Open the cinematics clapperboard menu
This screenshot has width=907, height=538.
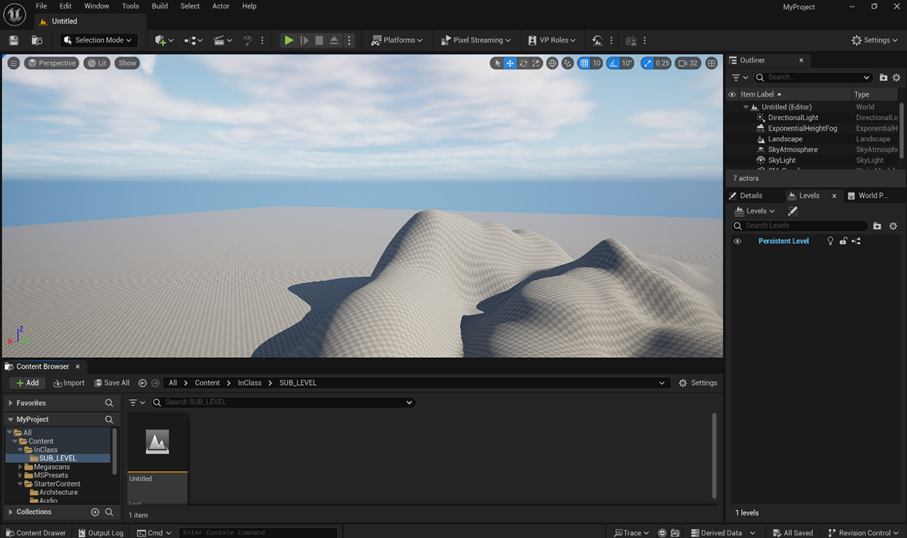(x=223, y=40)
